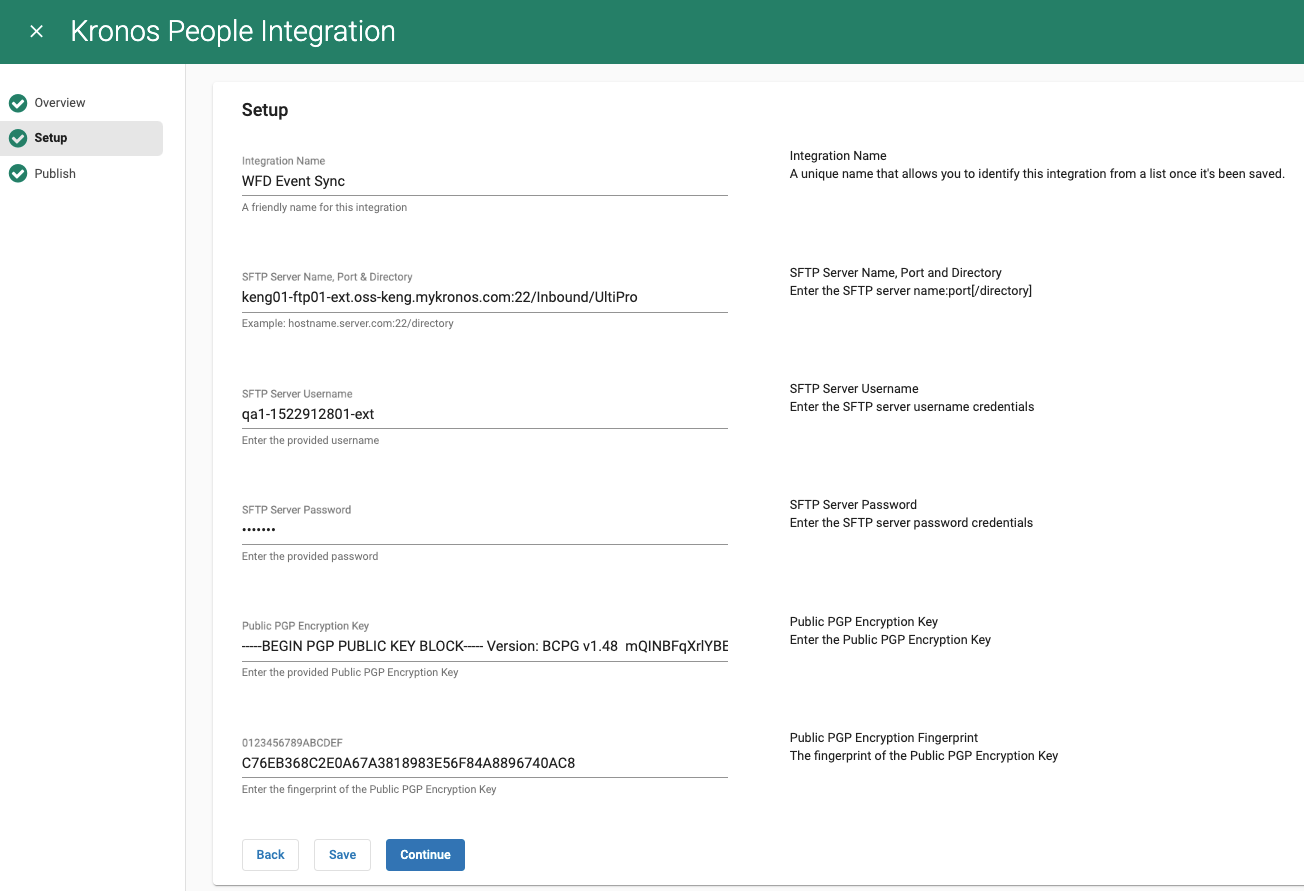Click right-side 'Enter the Public PGP Encryption Key' text

click(x=890, y=640)
